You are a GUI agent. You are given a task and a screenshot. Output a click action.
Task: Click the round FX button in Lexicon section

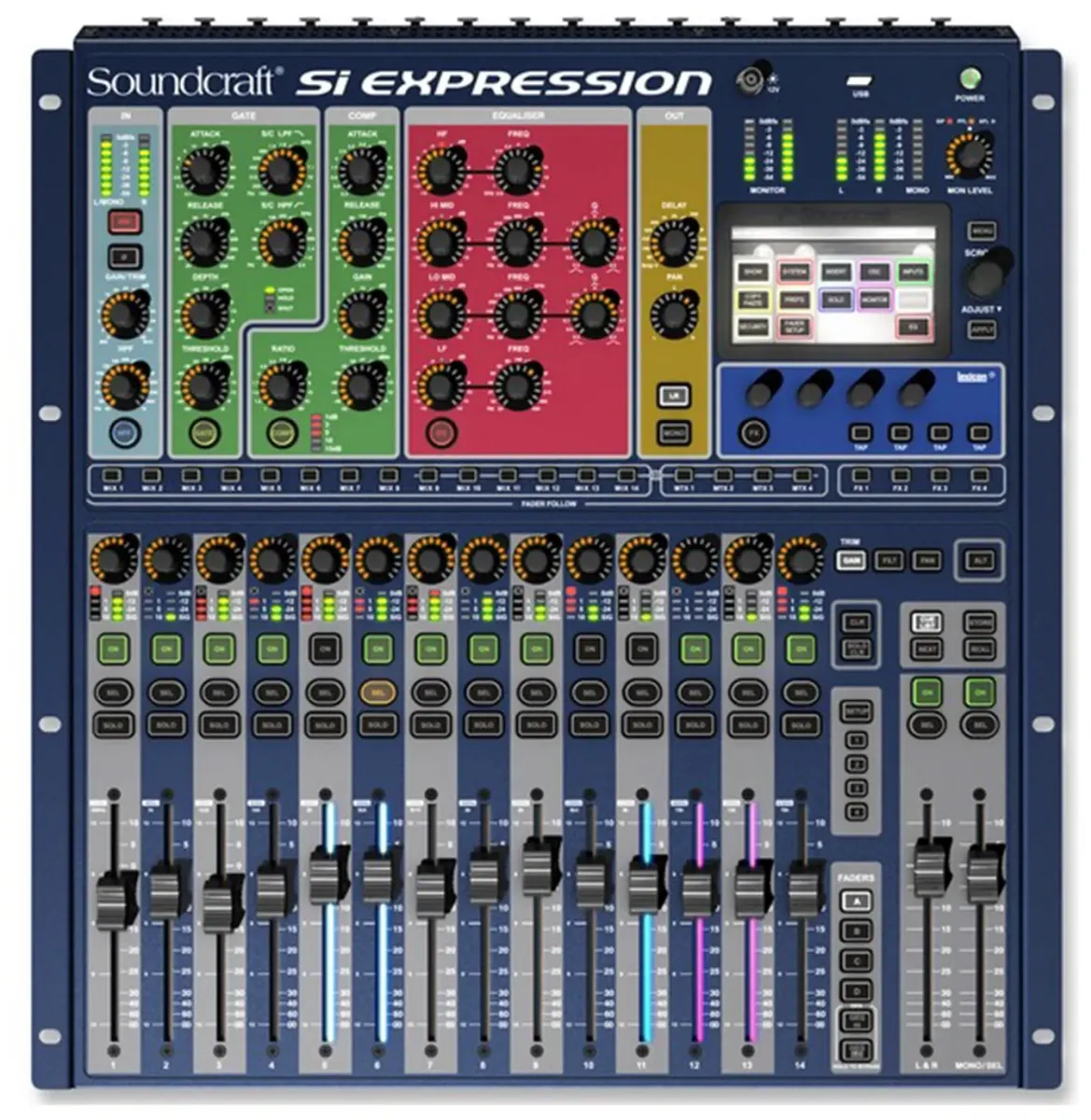tap(752, 433)
